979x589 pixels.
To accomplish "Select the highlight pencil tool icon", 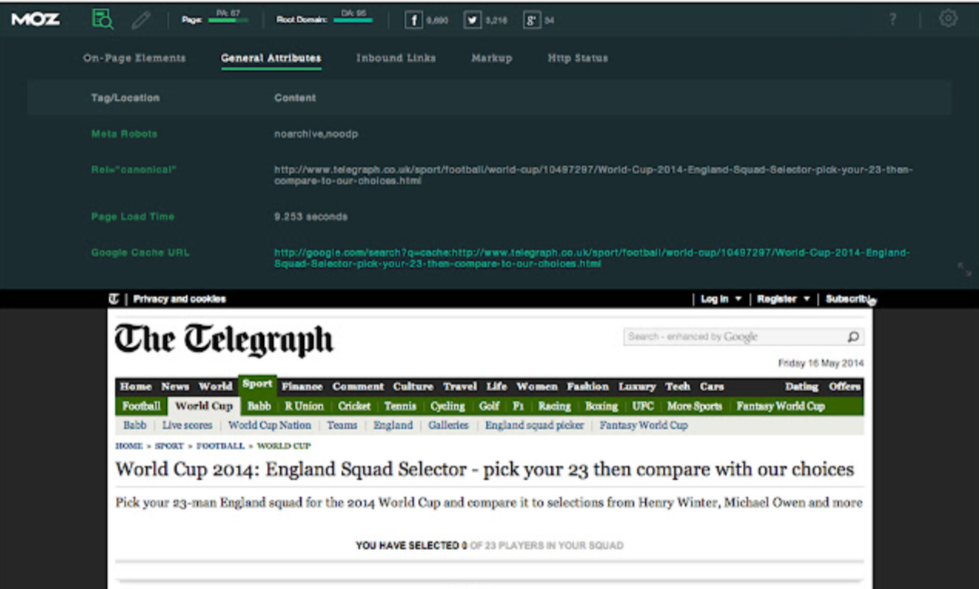I will click(x=141, y=20).
